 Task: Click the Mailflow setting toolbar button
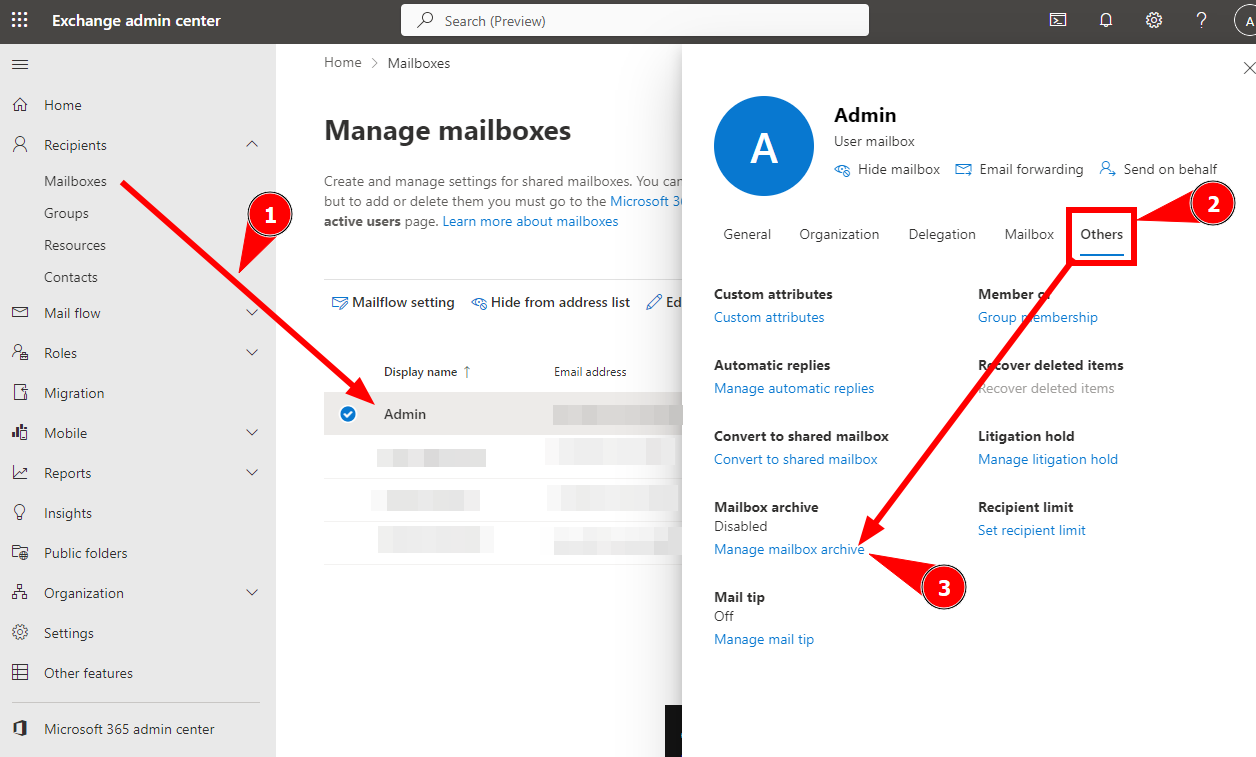393,302
